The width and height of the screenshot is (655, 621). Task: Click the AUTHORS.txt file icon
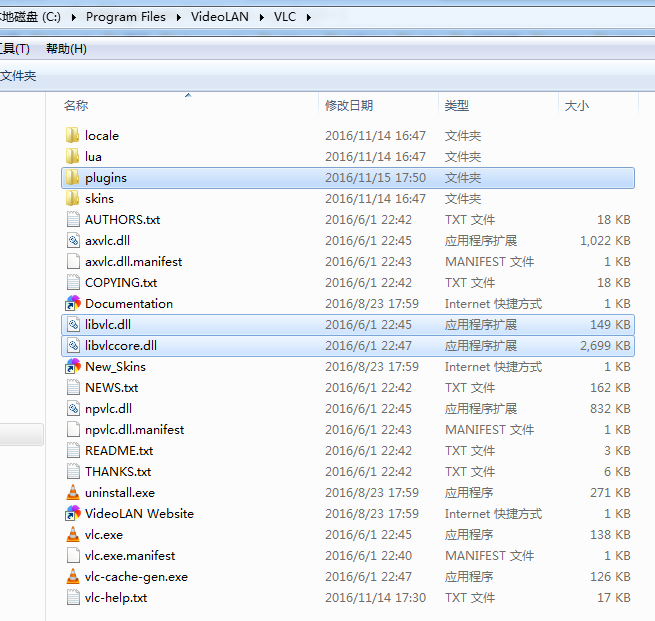coord(73,219)
